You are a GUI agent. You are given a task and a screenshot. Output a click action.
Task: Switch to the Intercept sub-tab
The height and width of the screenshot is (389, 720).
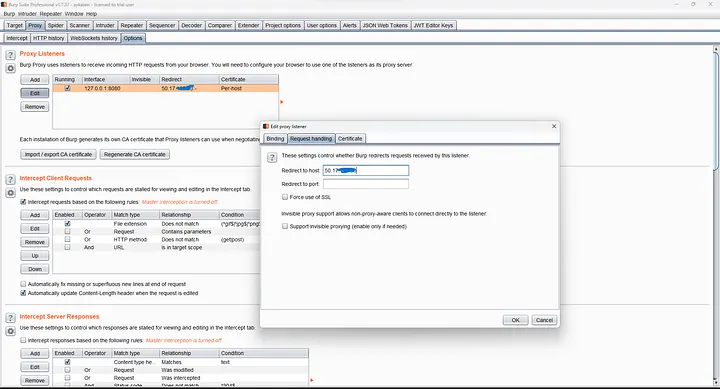coord(17,38)
